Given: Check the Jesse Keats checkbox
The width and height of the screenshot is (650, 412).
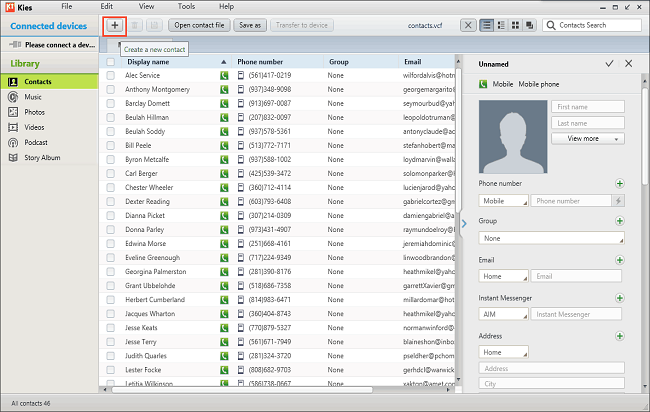Looking at the screenshot, I should (110, 328).
